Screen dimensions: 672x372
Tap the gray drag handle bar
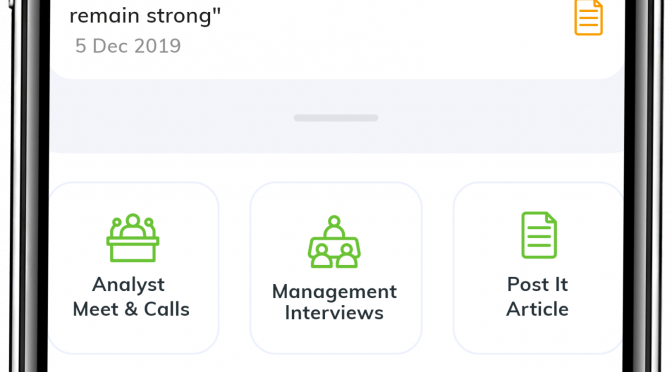click(x=336, y=118)
